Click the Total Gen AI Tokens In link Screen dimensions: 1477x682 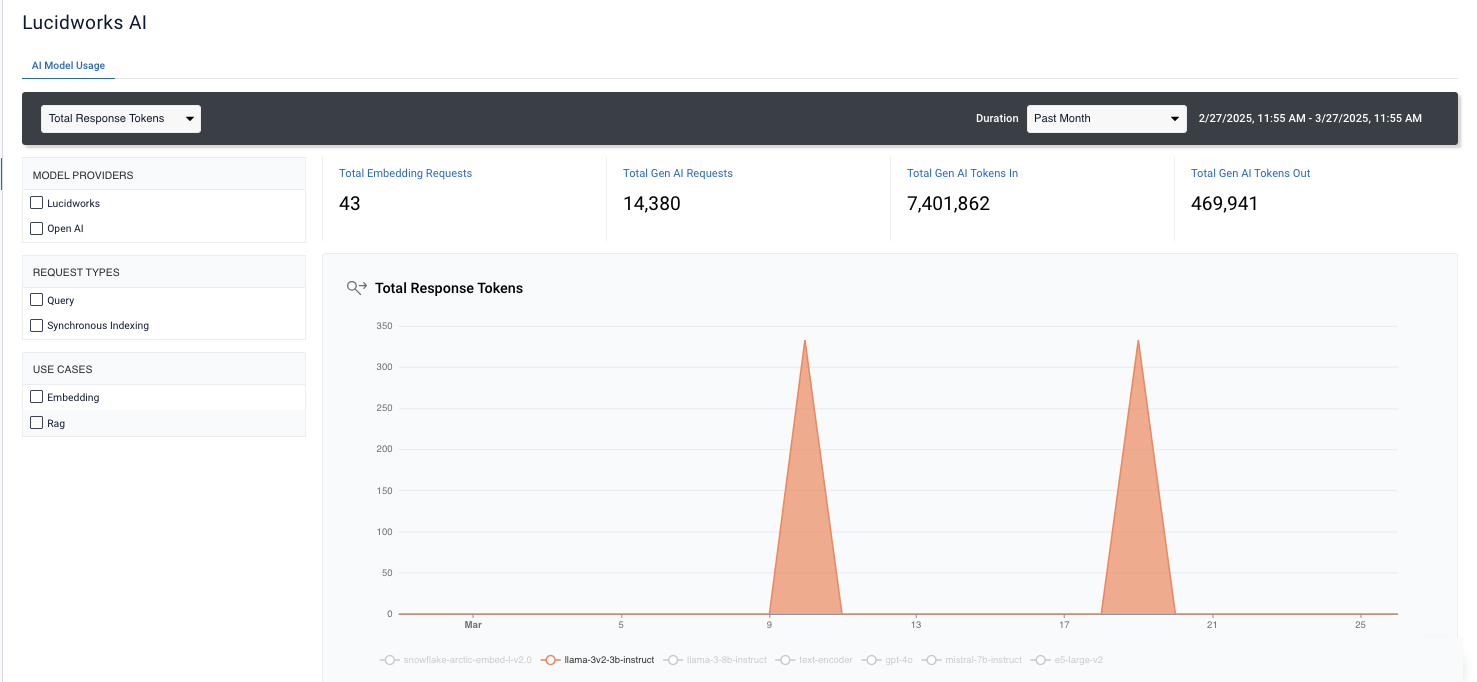tap(962, 173)
